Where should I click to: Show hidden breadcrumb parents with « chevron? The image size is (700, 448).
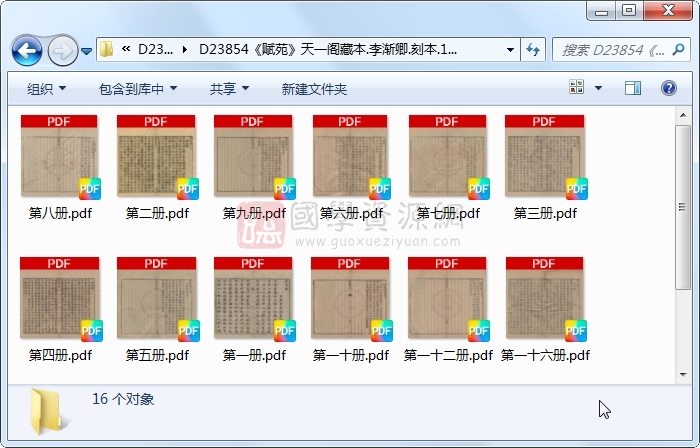coord(126,49)
